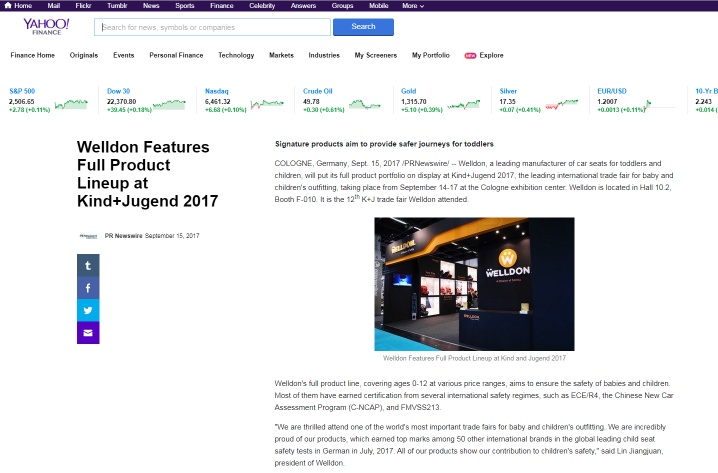Open Answers in top bar
This screenshot has width=718, height=473.
(303, 5)
